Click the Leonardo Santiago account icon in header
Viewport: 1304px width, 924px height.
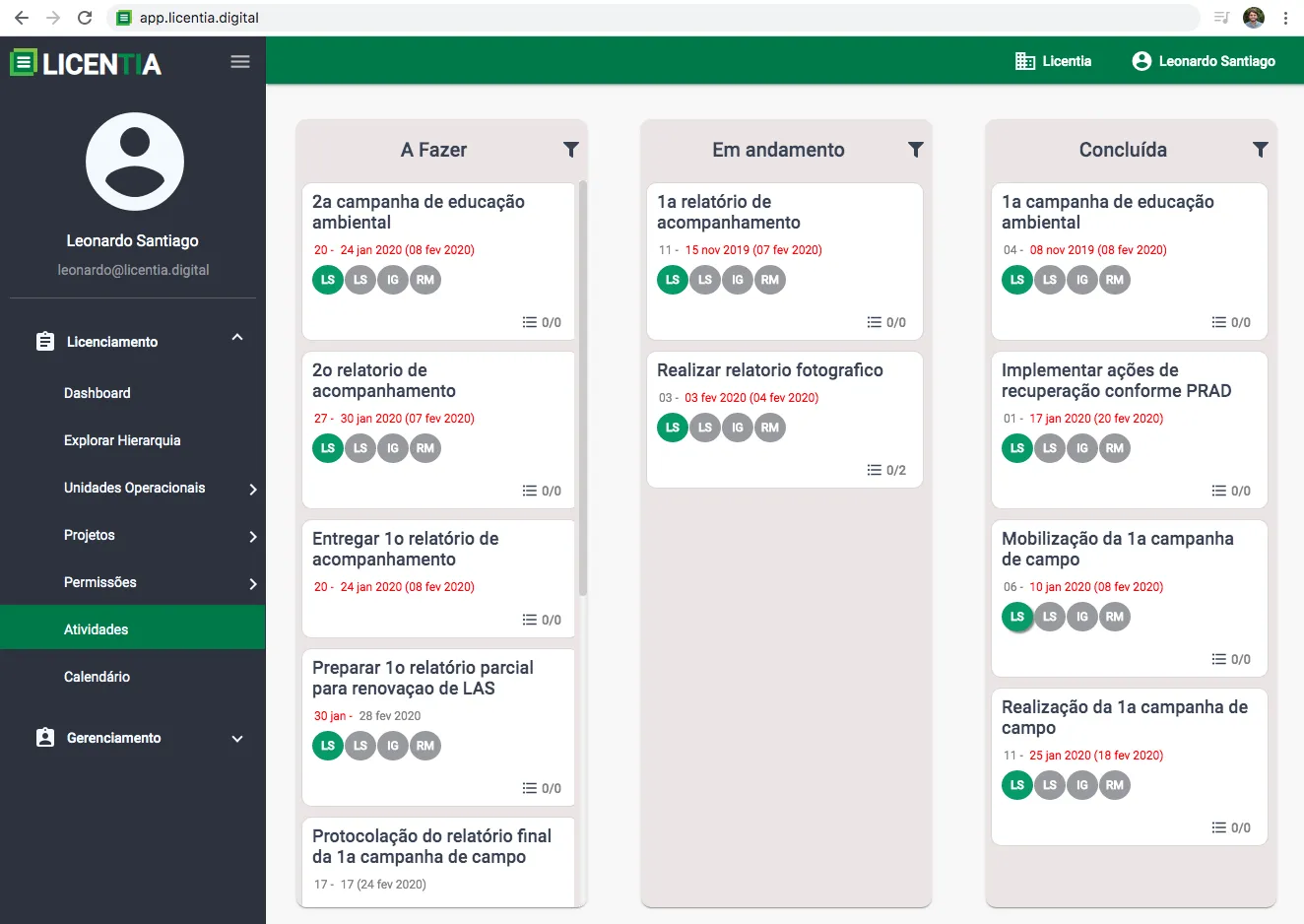(x=1141, y=61)
